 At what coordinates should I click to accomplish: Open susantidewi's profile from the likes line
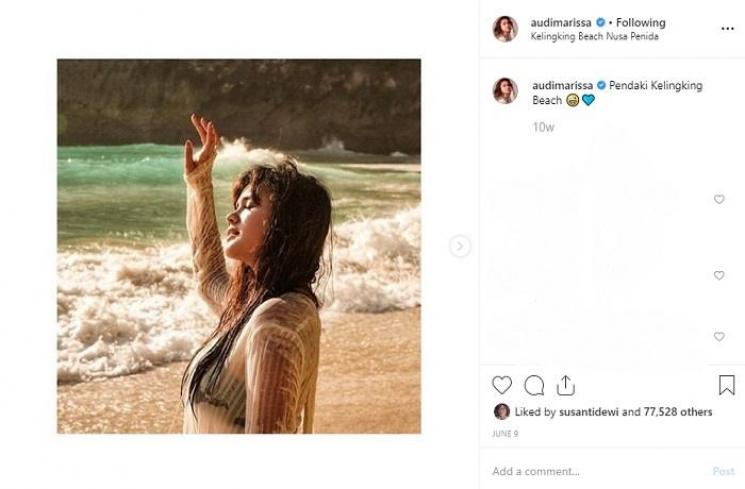point(587,412)
